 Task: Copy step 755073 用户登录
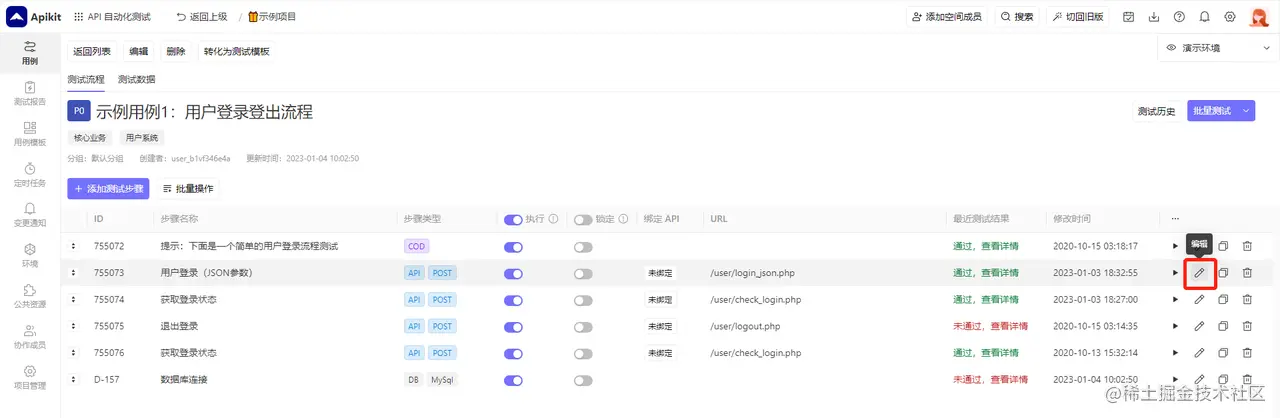click(1222, 272)
